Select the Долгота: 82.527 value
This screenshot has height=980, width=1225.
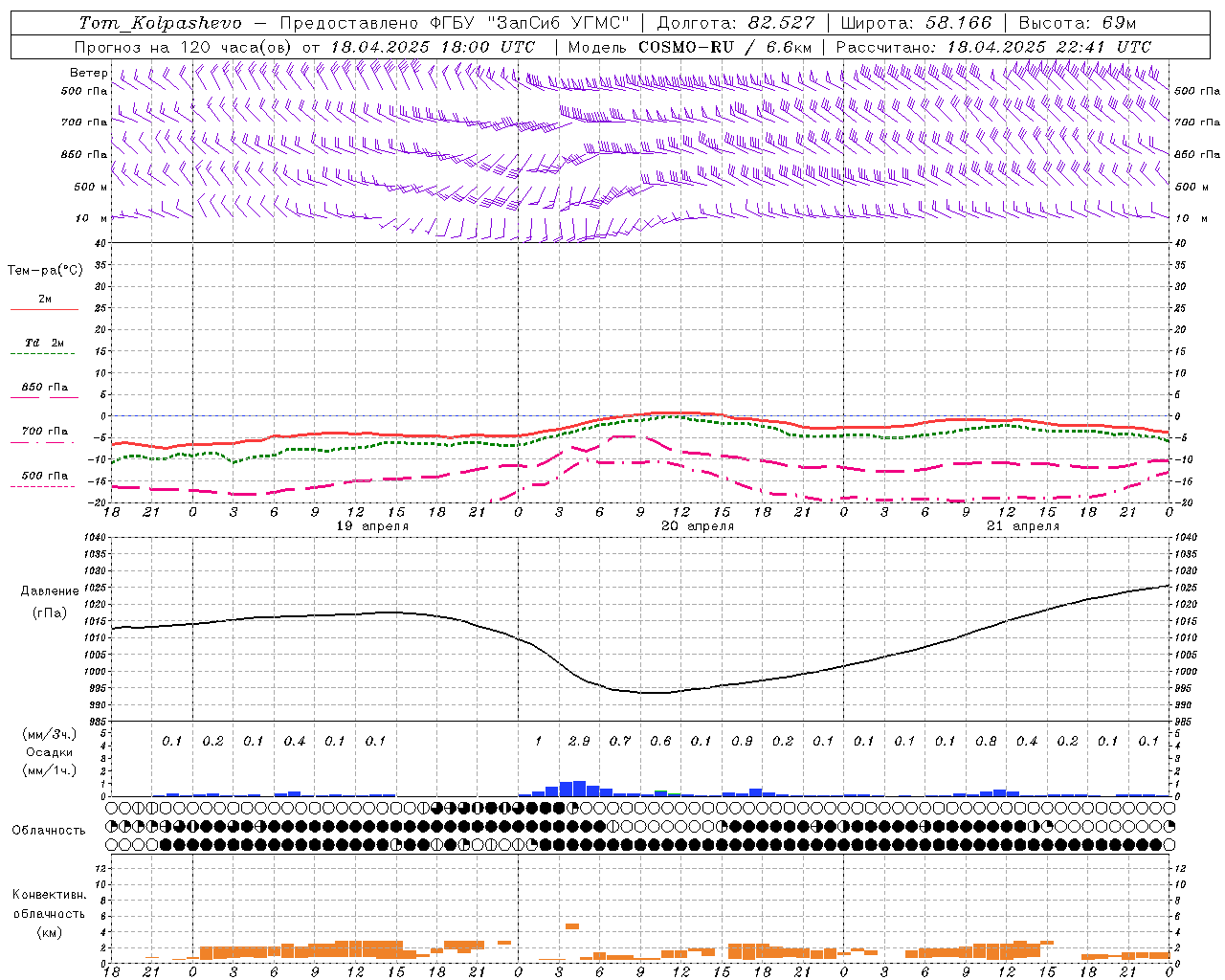coord(736,23)
